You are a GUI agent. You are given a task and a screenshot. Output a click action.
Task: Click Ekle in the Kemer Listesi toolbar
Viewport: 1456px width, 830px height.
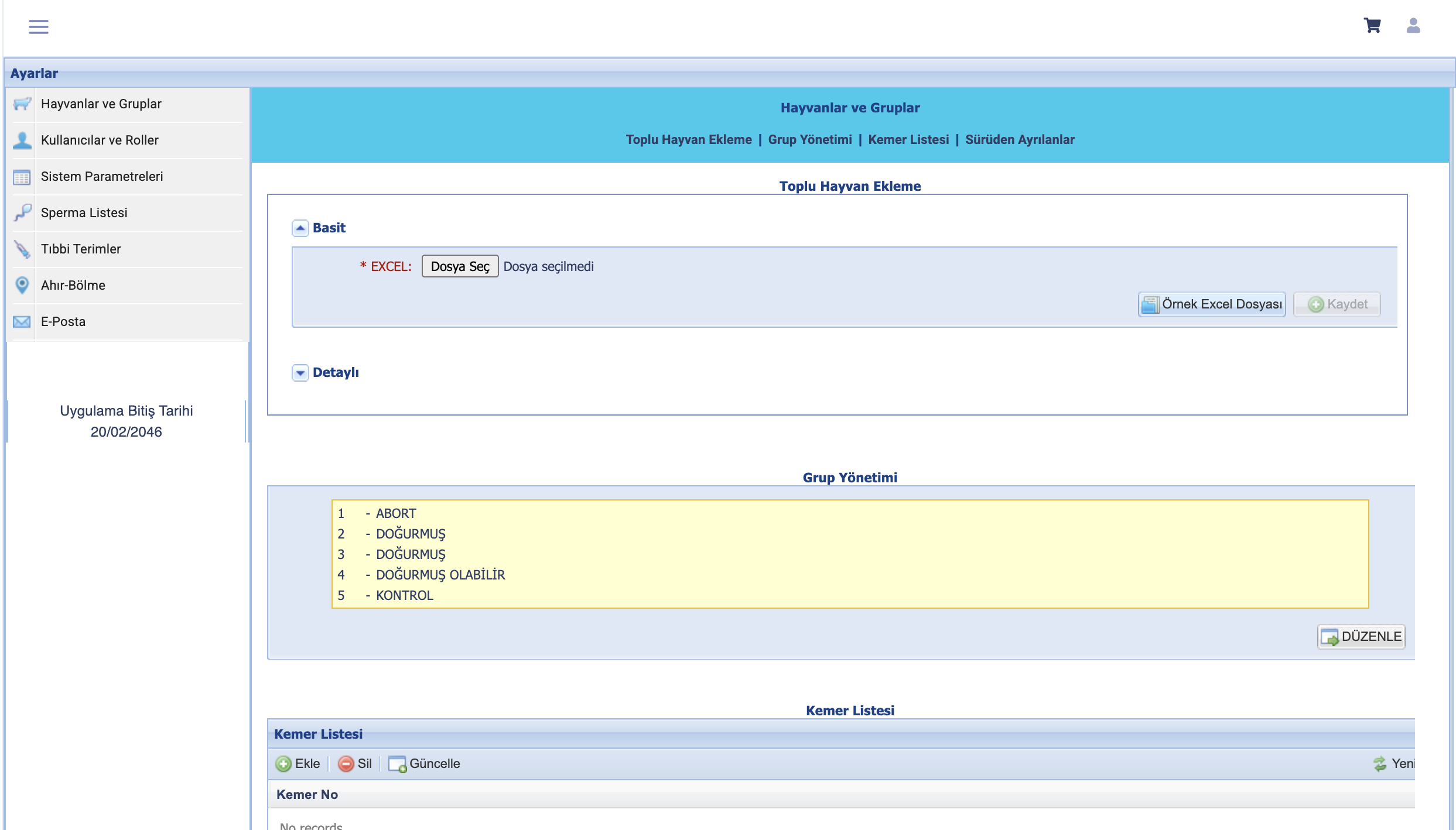click(x=298, y=764)
